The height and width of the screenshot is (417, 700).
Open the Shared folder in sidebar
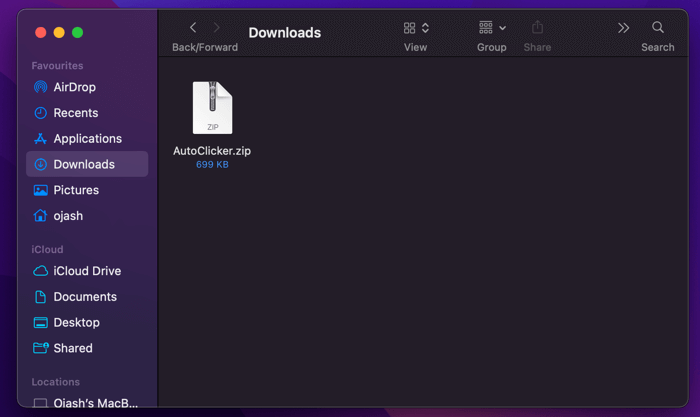coord(87,348)
